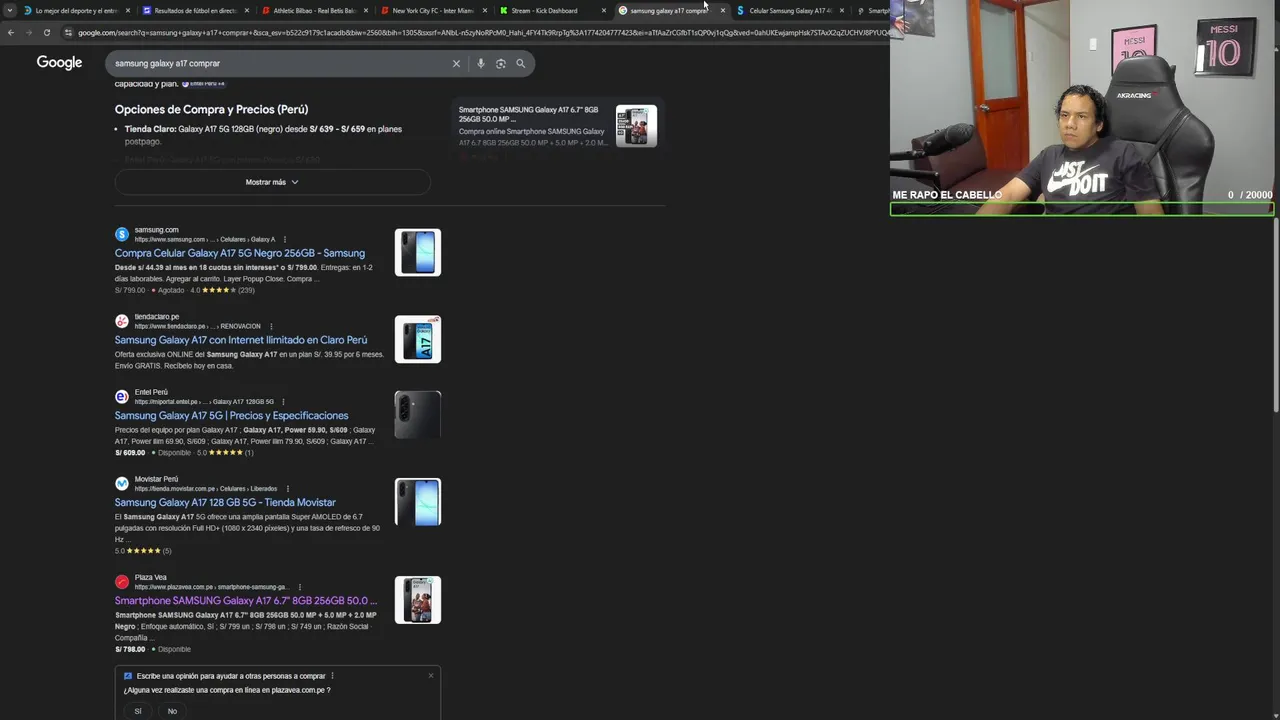Expand 'Mostrar más' shopping options
Viewport: 1280px width, 720px height.
pos(272,182)
